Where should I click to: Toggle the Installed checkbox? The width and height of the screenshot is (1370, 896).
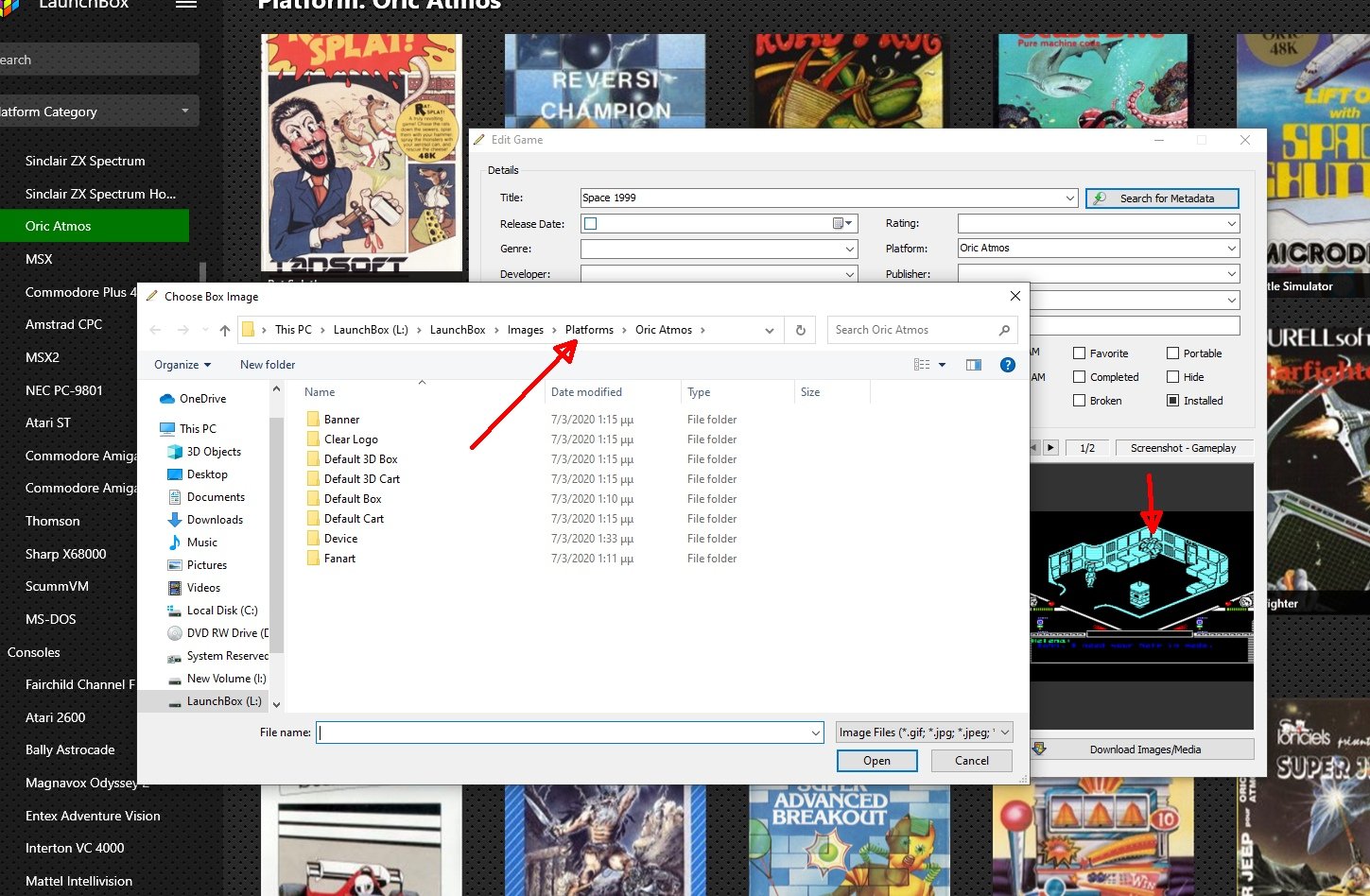pos(1172,401)
